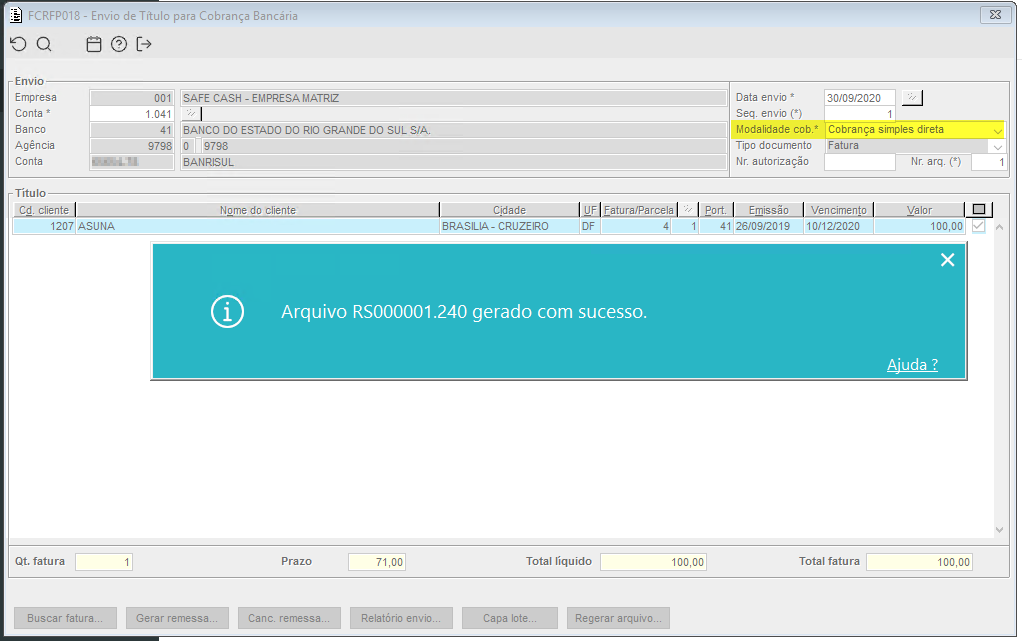This screenshot has width=1022, height=641.
Task: Click the Nr. autorização field
Action: [860, 162]
